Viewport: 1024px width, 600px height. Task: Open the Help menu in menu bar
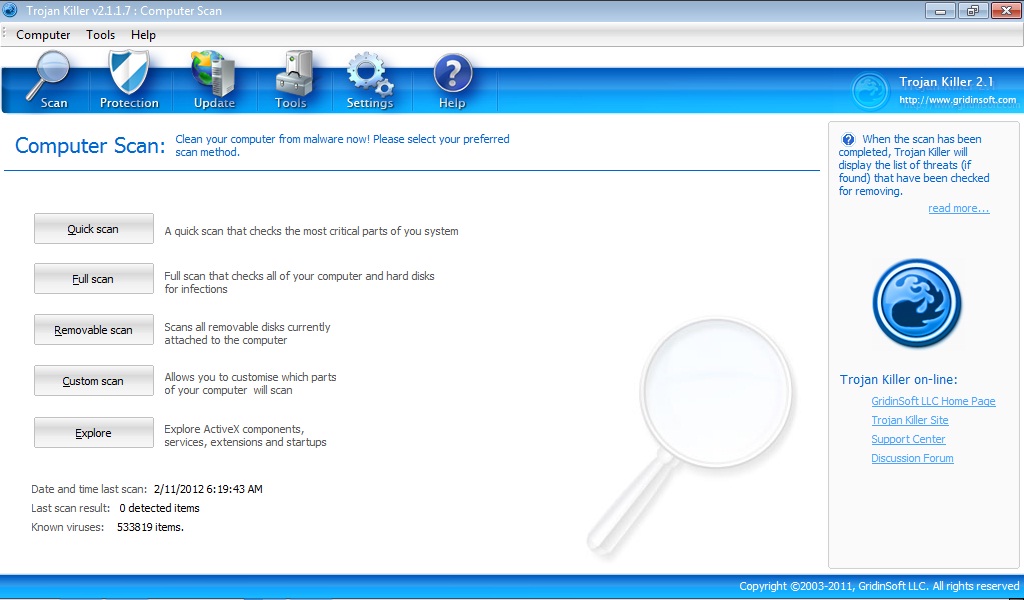click(143, 35)
